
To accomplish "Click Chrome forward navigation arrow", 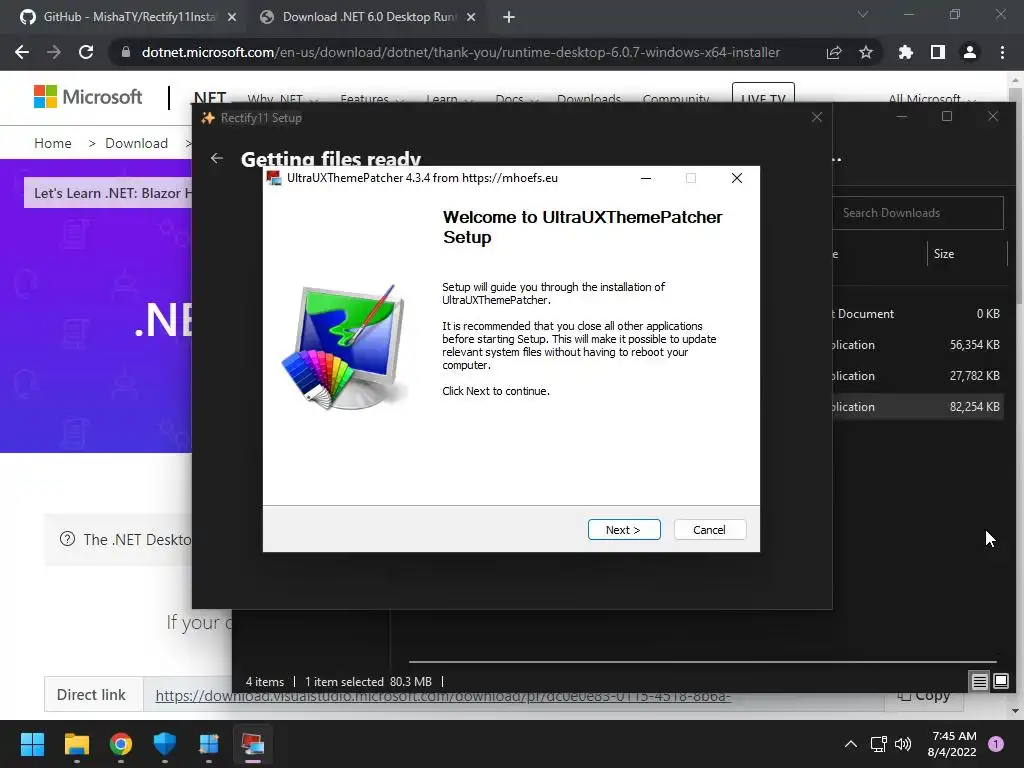I will coord(54,52).
